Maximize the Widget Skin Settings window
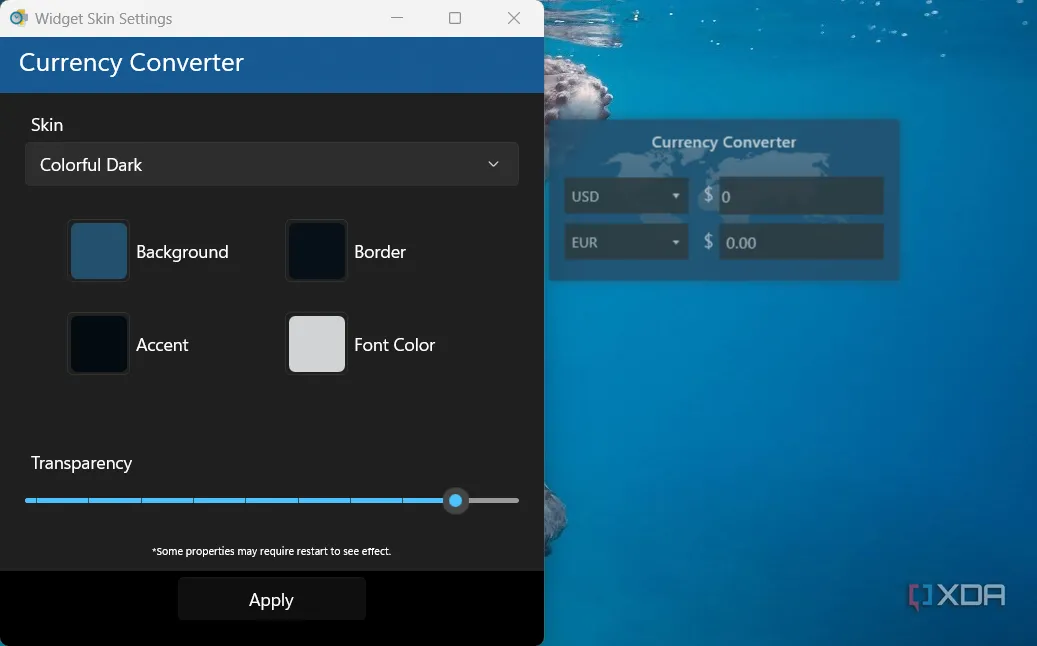The height and width of the screenshot is (646, 1037). coord(455,18)
